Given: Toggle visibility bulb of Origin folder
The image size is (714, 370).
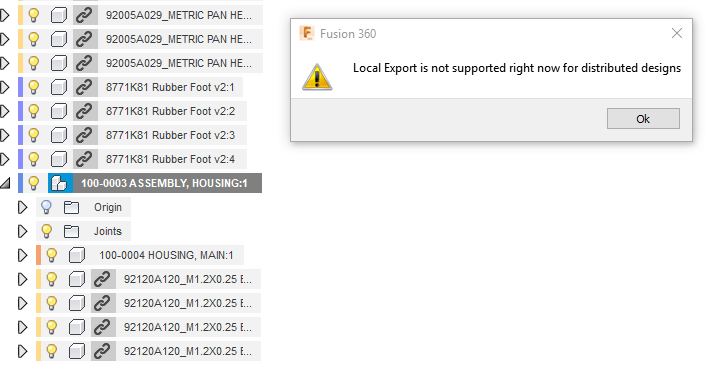Looking at the screenshot, I should 46,208.
